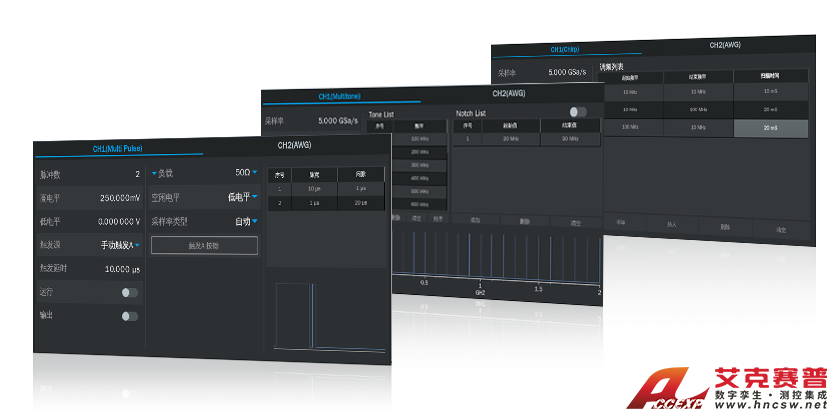The width and height of the screenshot is (840, 420).
Task: Switch to the CH1(Chirp) tab
Action: [x=565, y=48]
